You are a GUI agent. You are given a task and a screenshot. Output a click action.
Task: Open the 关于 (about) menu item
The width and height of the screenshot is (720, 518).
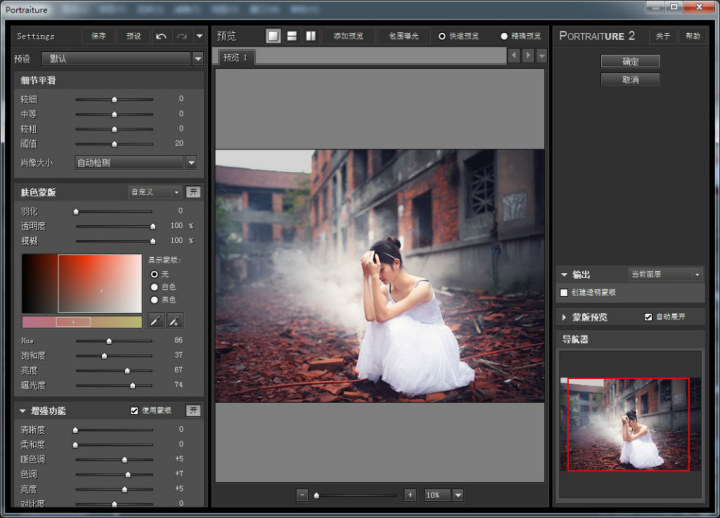[x=663, y=36]
